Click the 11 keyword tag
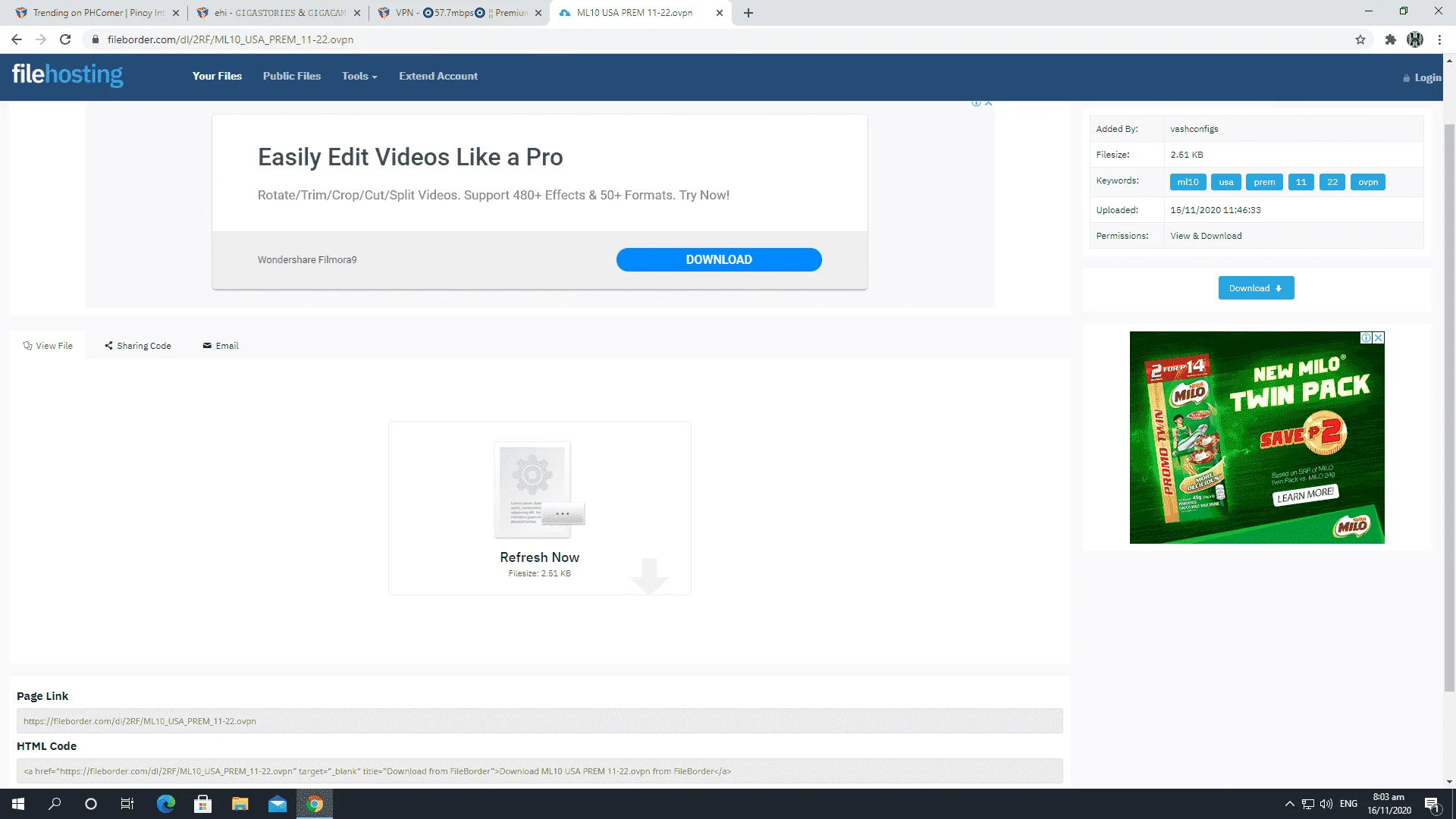Screen dimensions: 1456x819 coord(1301,182)
